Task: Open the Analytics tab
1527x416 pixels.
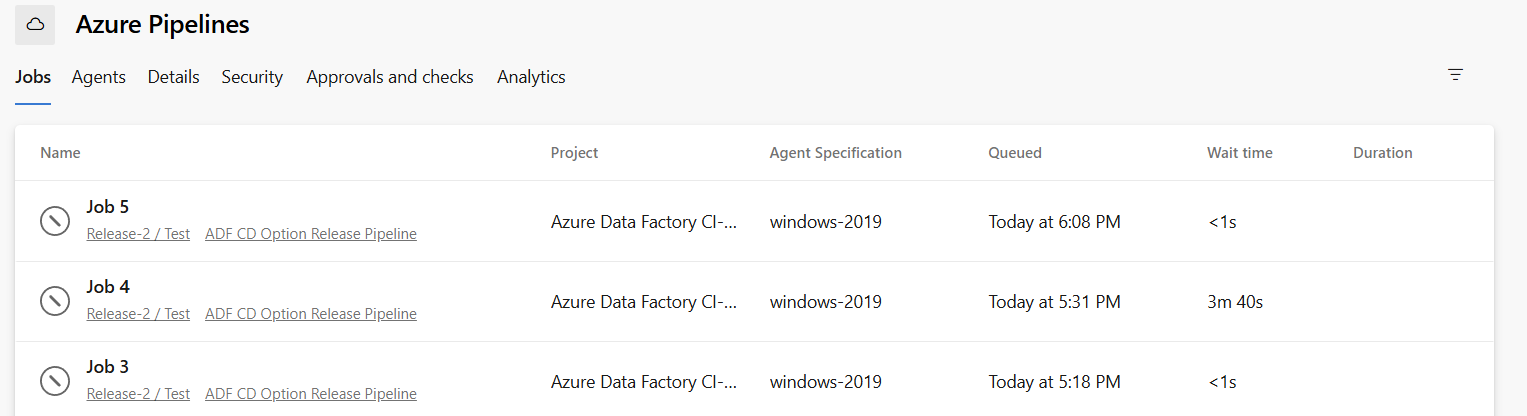Action: coord(531,77)
